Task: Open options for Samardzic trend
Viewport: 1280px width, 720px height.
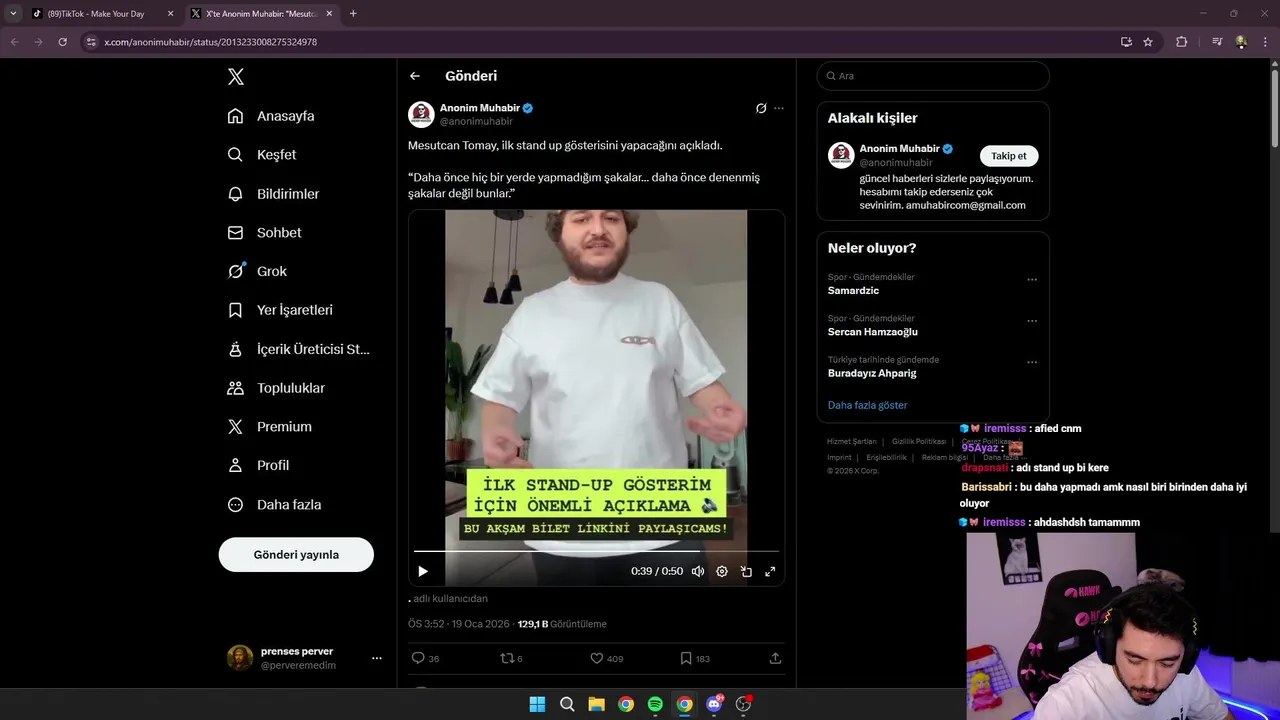Action: (1032, 280)
